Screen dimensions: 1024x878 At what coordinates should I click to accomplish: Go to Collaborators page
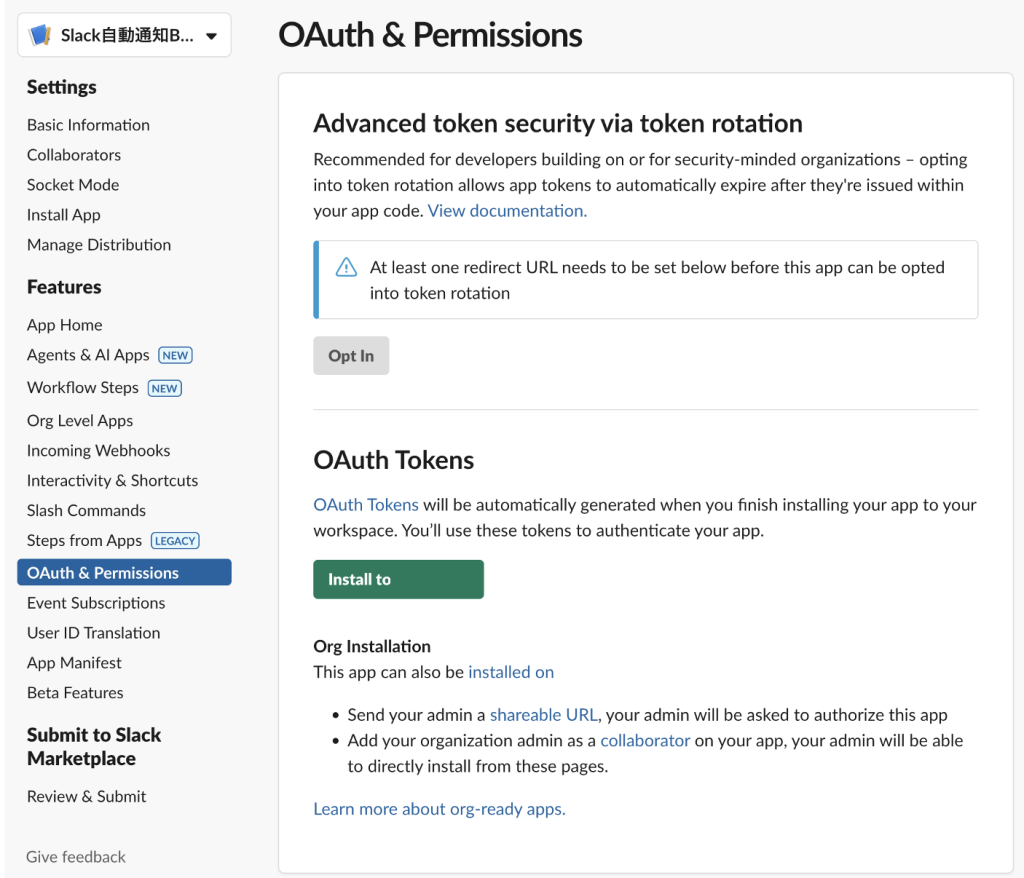pos(74,155)
